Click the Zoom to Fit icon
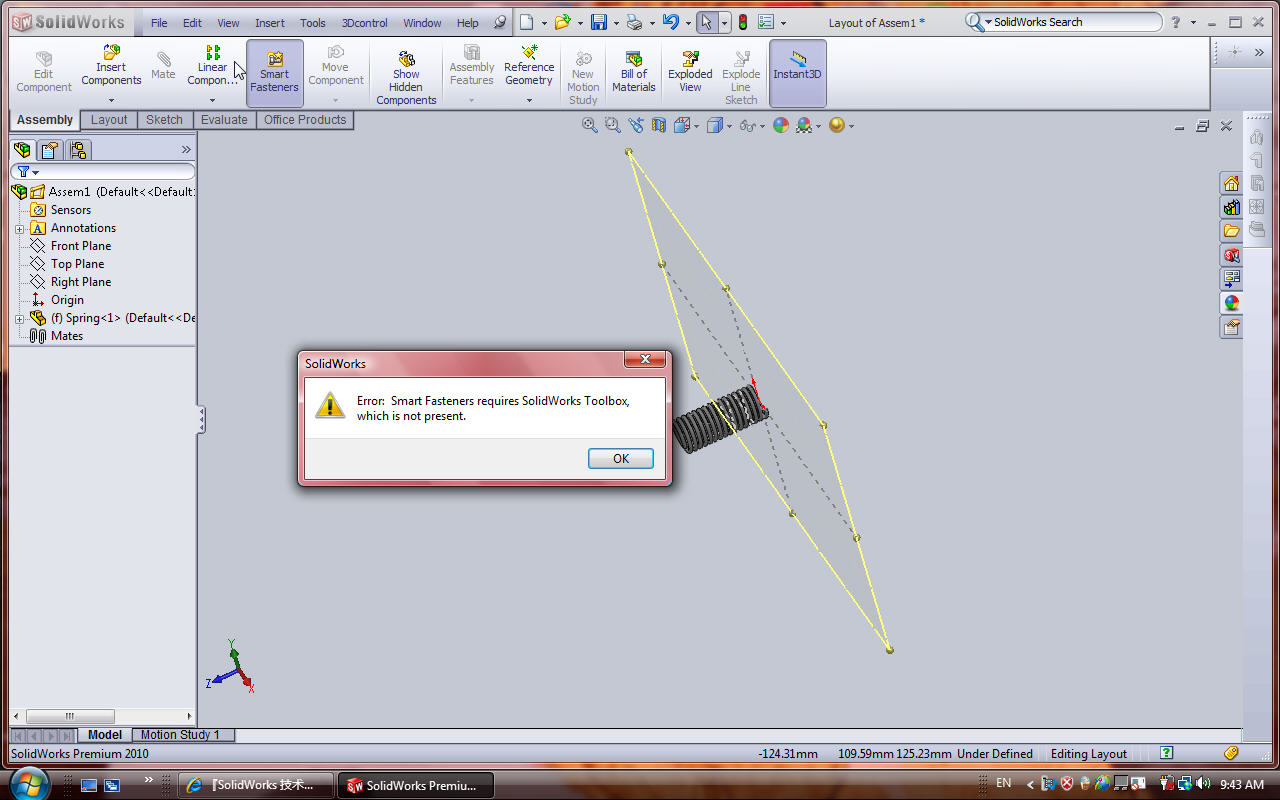 [590, 125]
